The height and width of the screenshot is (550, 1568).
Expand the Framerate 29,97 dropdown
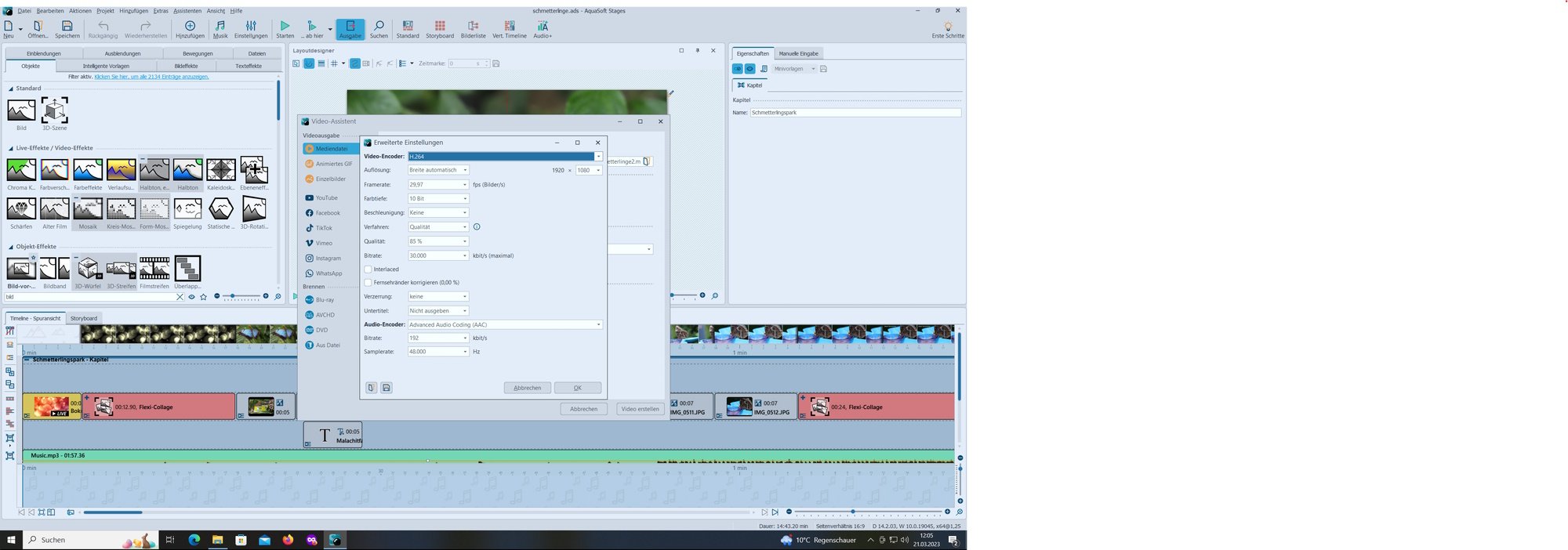pyautogui.click(x=464, y=185)
